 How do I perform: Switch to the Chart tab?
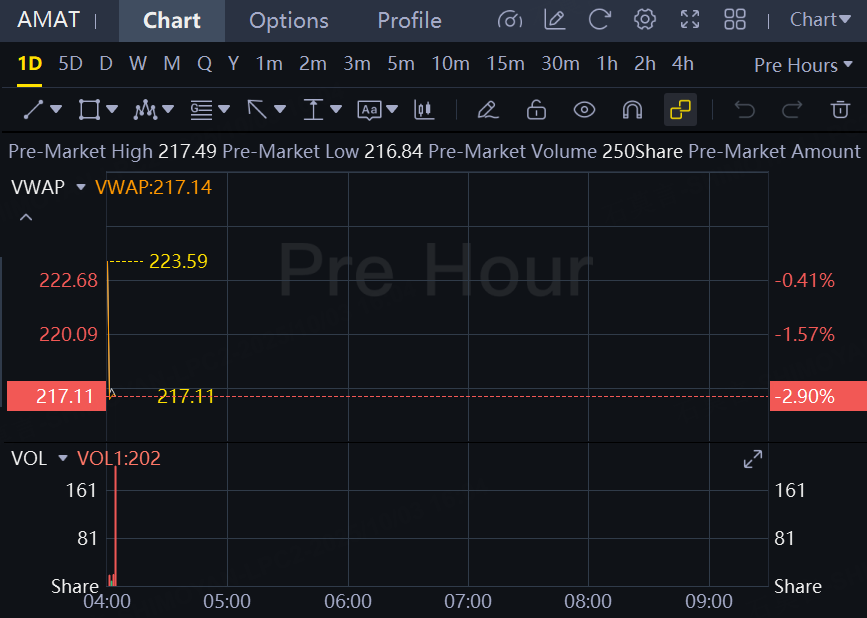[172, 21]
